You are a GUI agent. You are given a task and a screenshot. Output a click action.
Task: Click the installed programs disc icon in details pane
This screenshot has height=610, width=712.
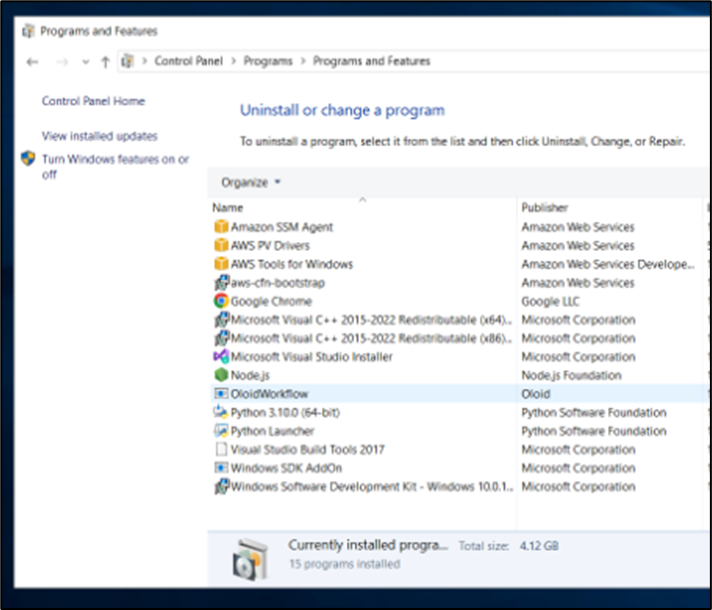[250, 559]
